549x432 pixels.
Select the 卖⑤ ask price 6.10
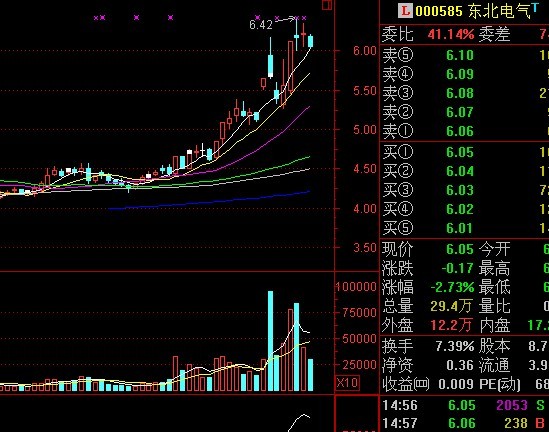tap(460, 55)
